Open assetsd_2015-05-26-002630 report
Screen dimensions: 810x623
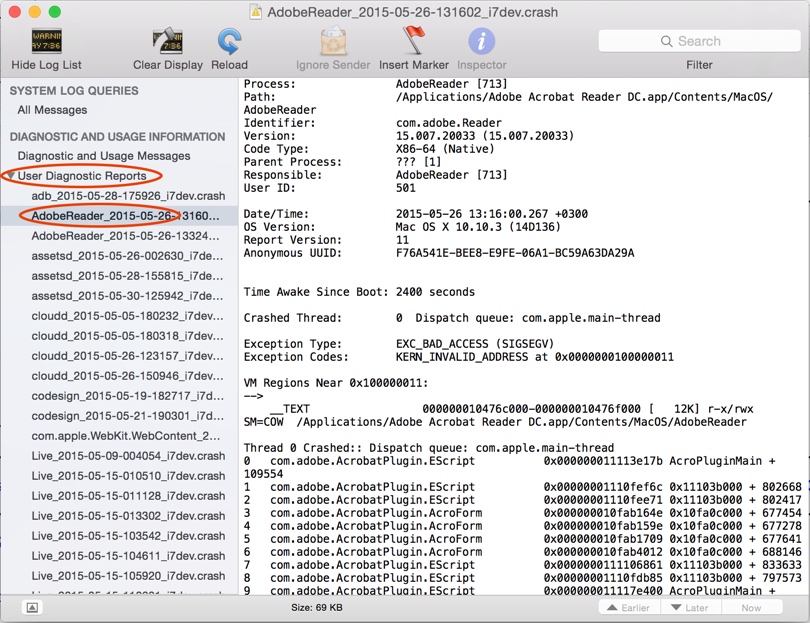(x=127, y=256)
